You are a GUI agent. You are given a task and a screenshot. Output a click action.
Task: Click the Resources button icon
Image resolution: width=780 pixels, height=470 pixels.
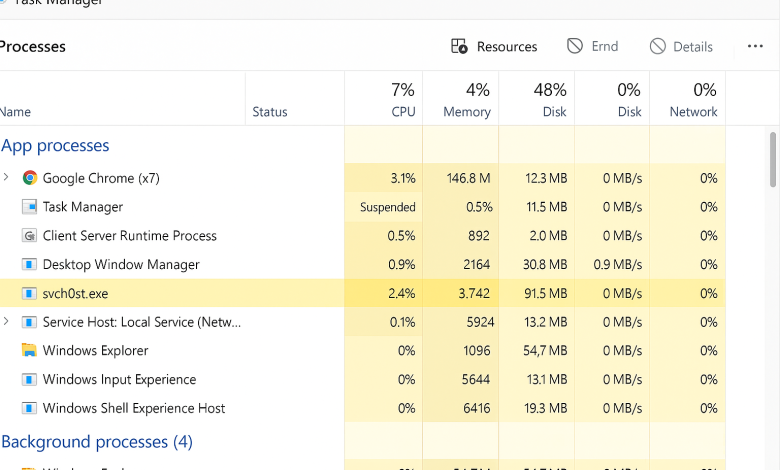pos(459,46)
